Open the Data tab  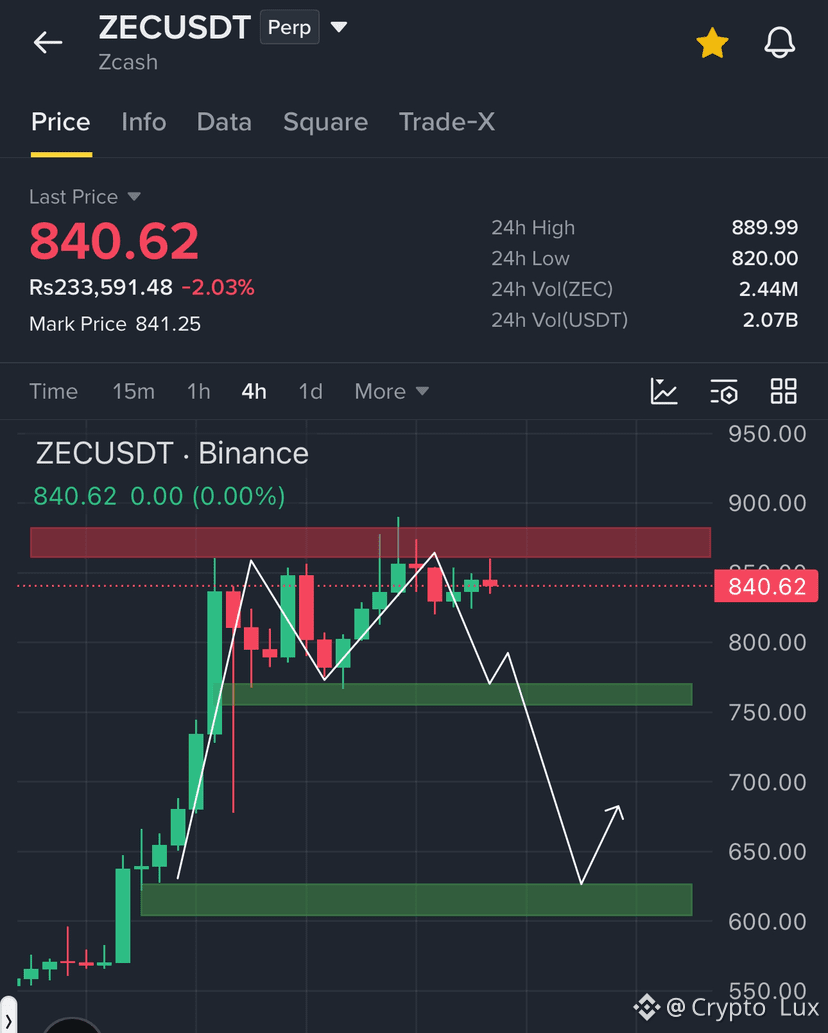(224, 123)
